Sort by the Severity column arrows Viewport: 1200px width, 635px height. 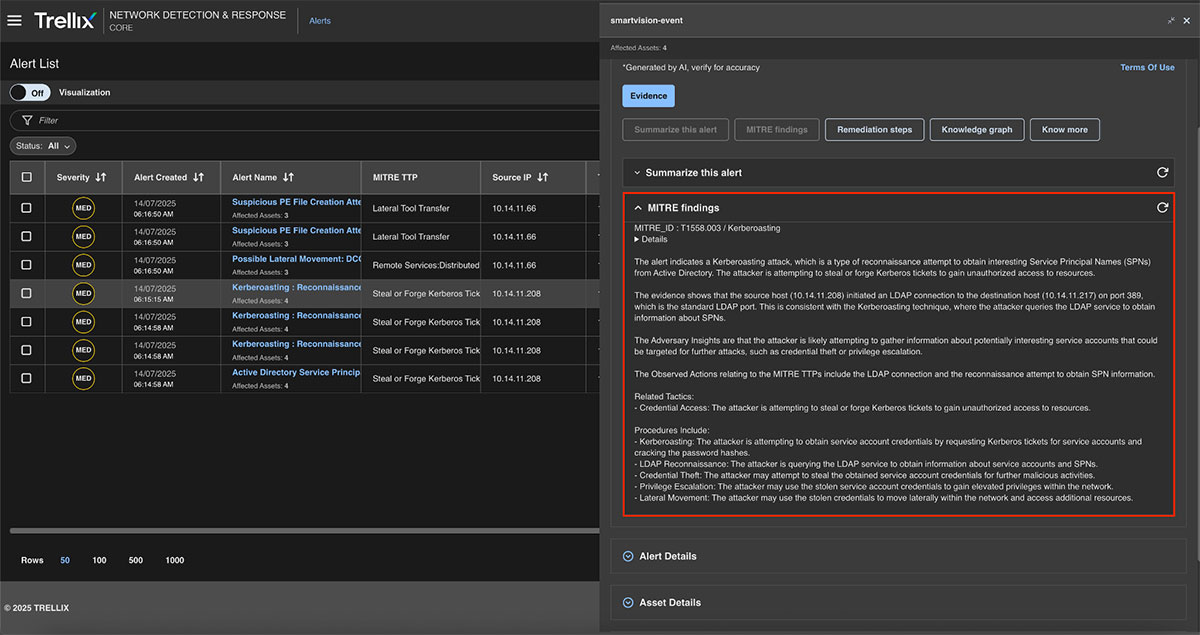click(x=100, y=177)
